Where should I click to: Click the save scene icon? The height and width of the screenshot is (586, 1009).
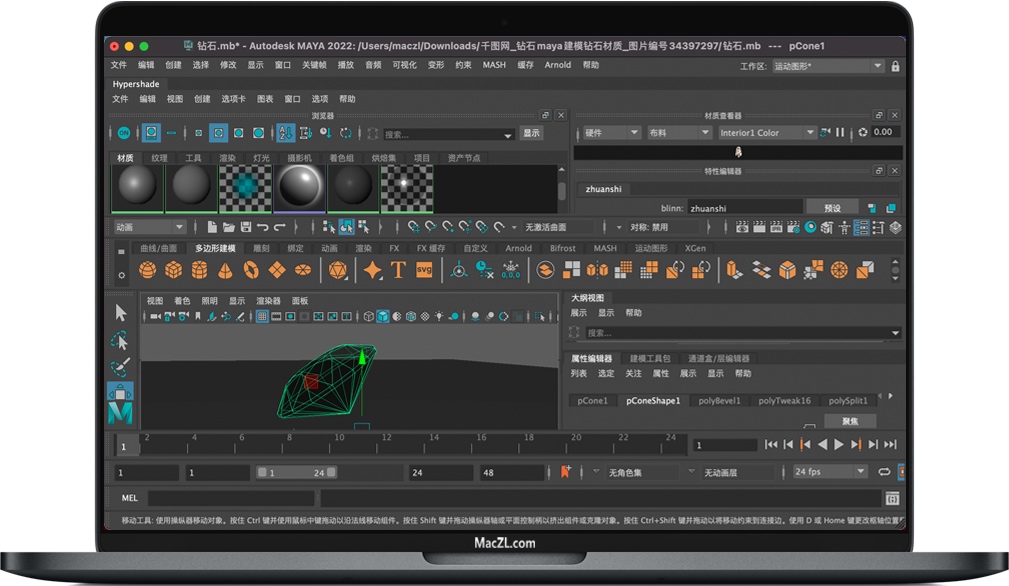point(246,228)
